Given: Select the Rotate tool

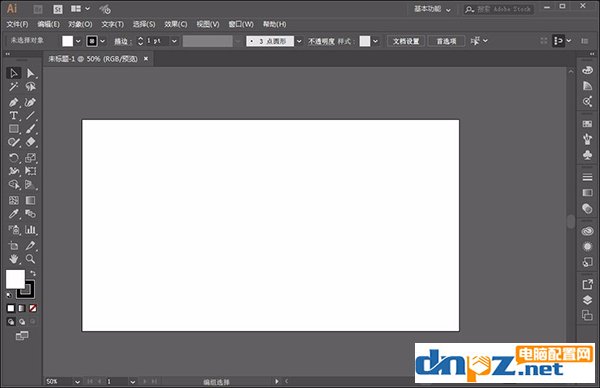Looking at the screenshot, I should coord(13,158).
